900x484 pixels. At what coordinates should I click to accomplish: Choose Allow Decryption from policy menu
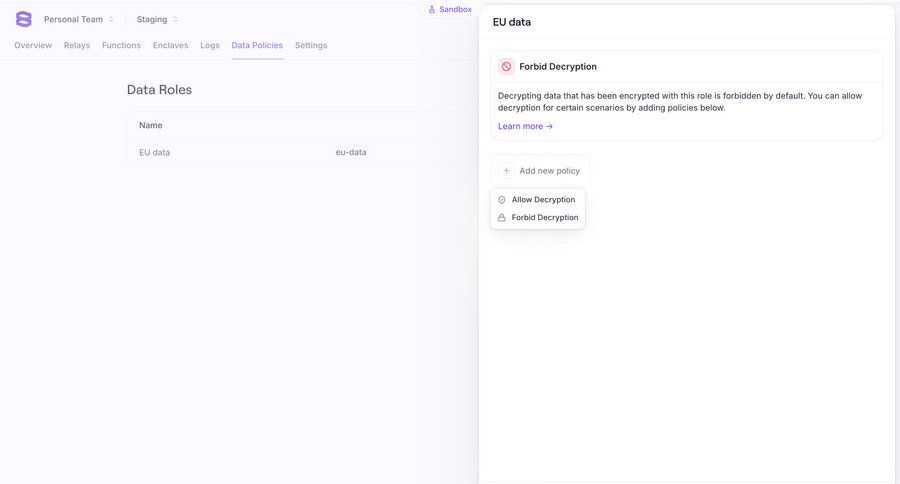coord(543,200)
